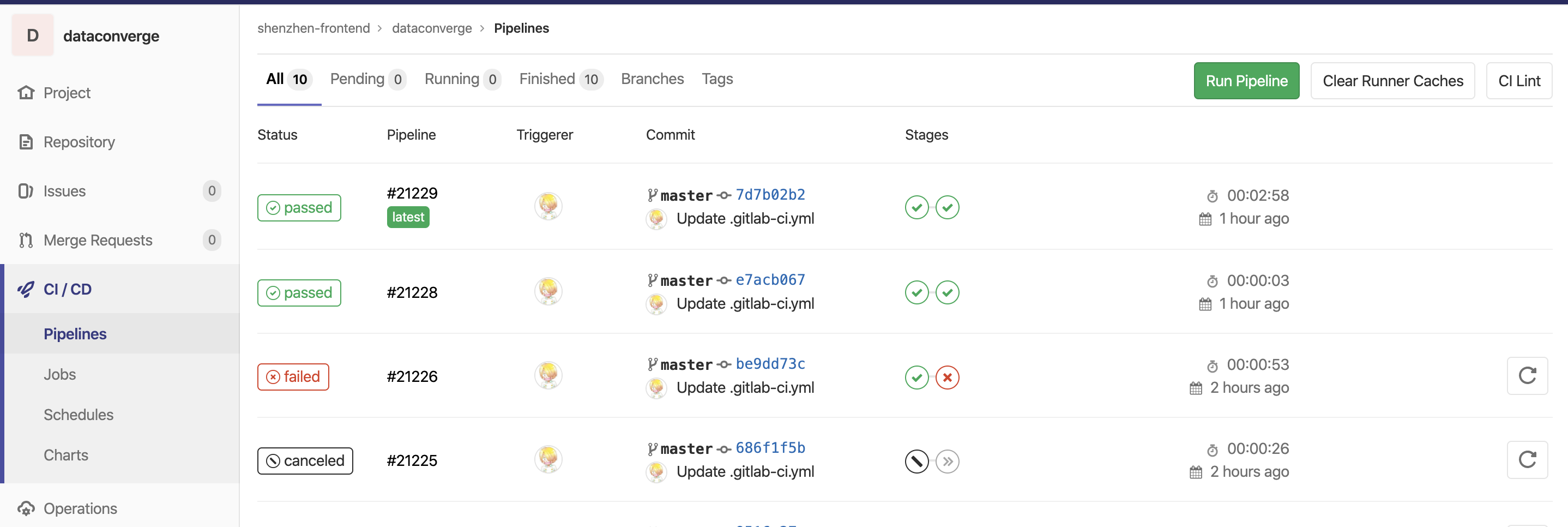The width and height of the screenshot is (1568, 527).
Task: Select the Branches tab
Action: tap(652, 79)
